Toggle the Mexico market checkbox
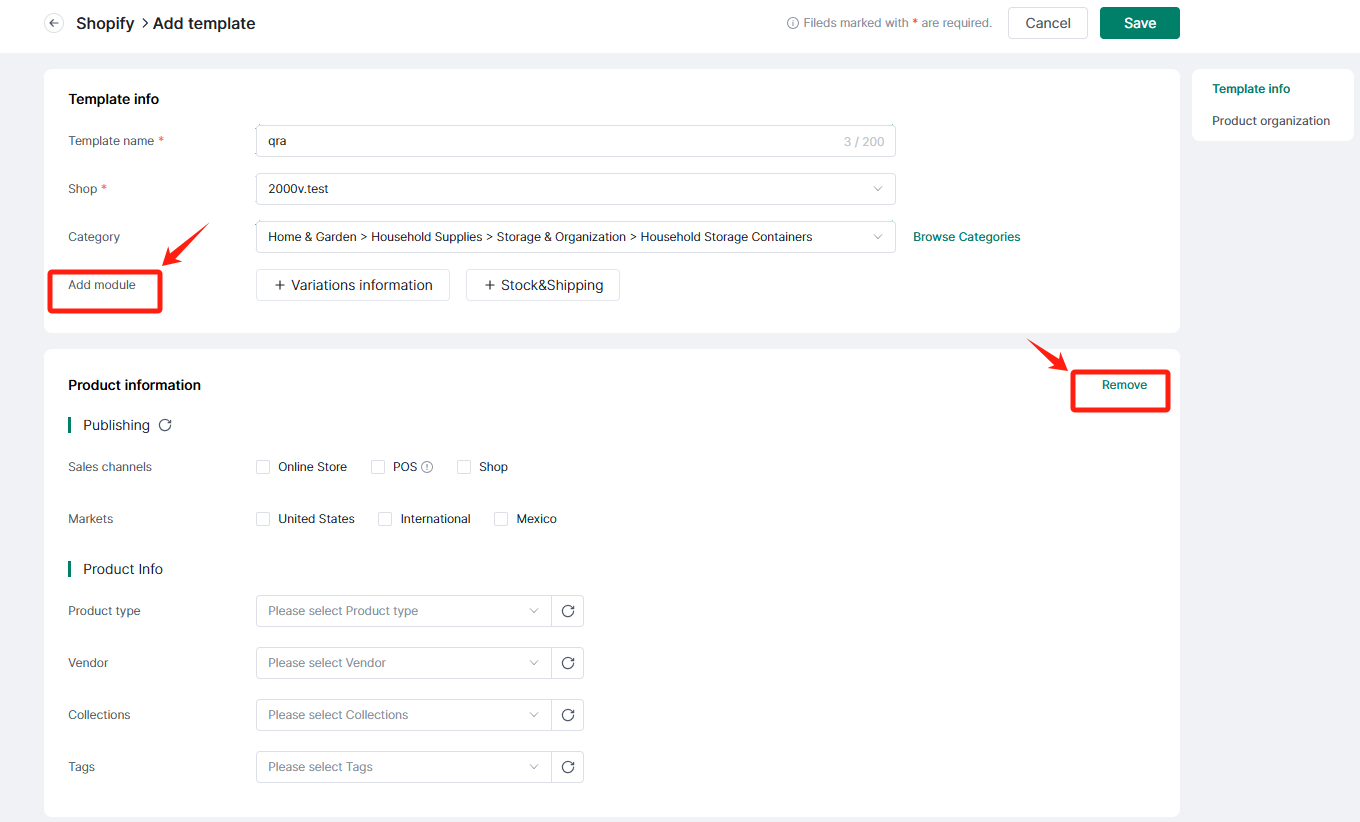Image resolution: width=1360 pixels, height=822 pixels. tap(501, 519)
